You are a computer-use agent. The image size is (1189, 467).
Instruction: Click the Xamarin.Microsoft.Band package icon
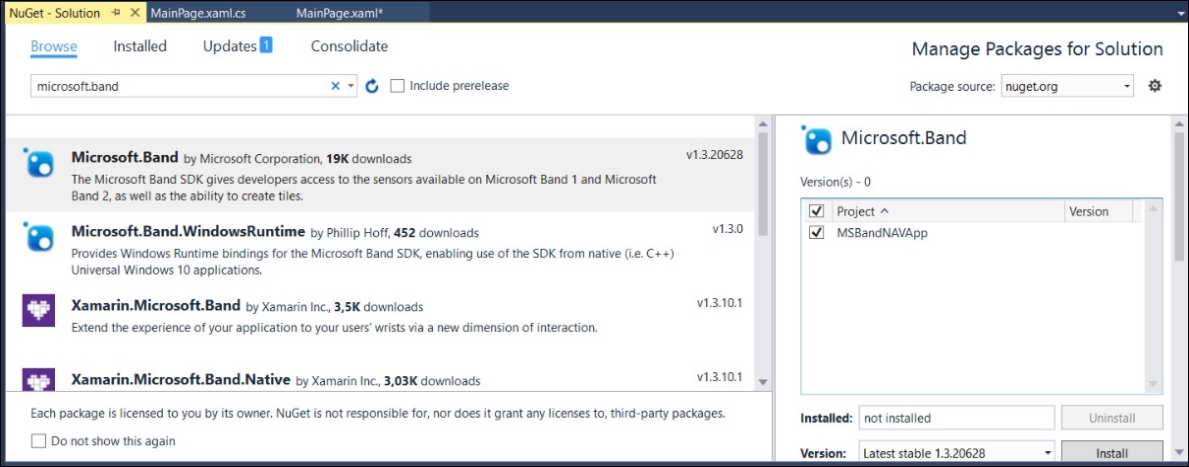pos(38,311)
